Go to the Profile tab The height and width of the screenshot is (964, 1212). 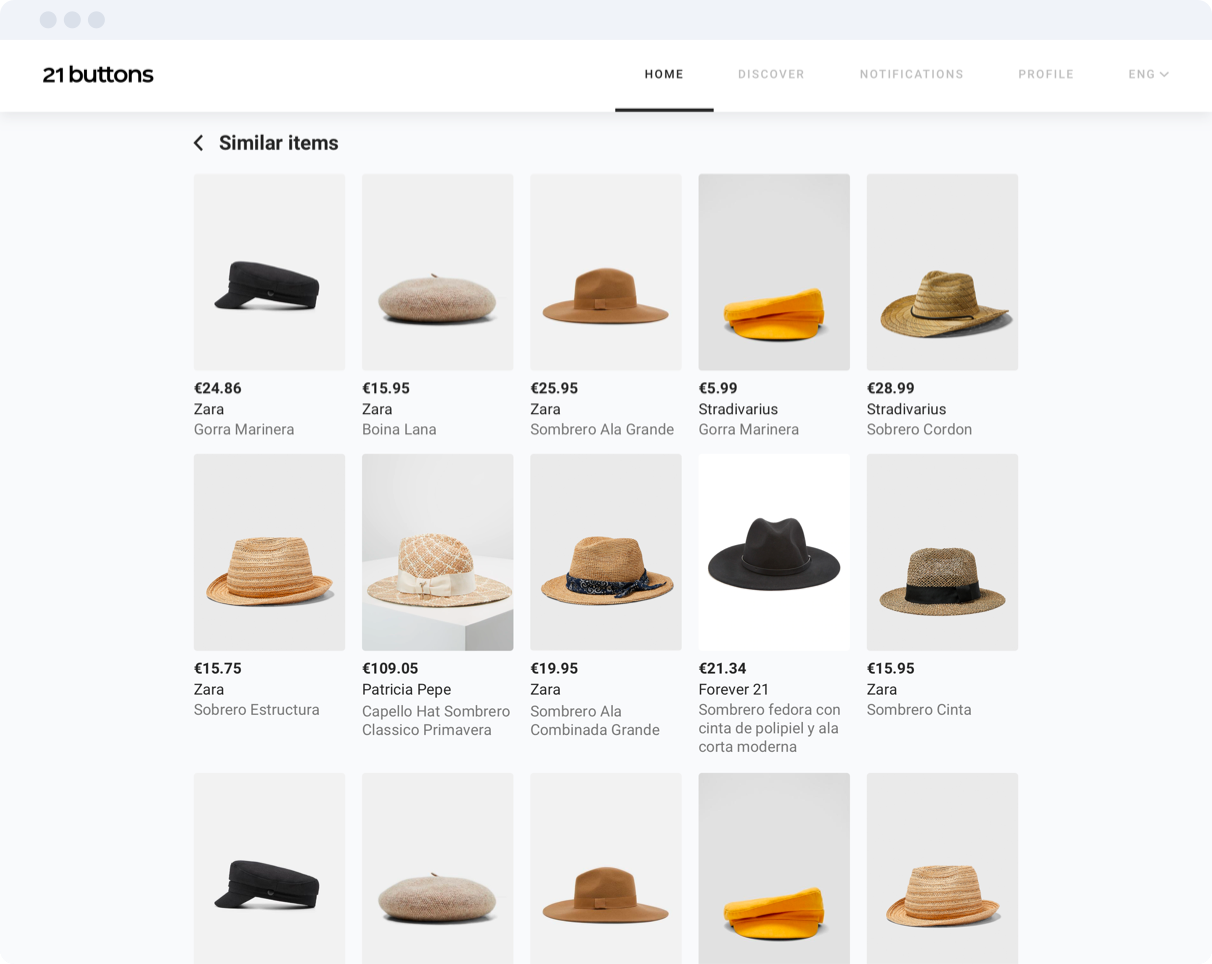pos(1045,75)
